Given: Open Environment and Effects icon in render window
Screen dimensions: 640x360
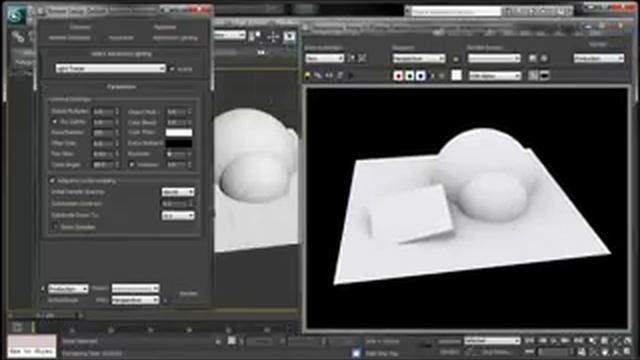Looking at the screenshot, I should point(544,58).
